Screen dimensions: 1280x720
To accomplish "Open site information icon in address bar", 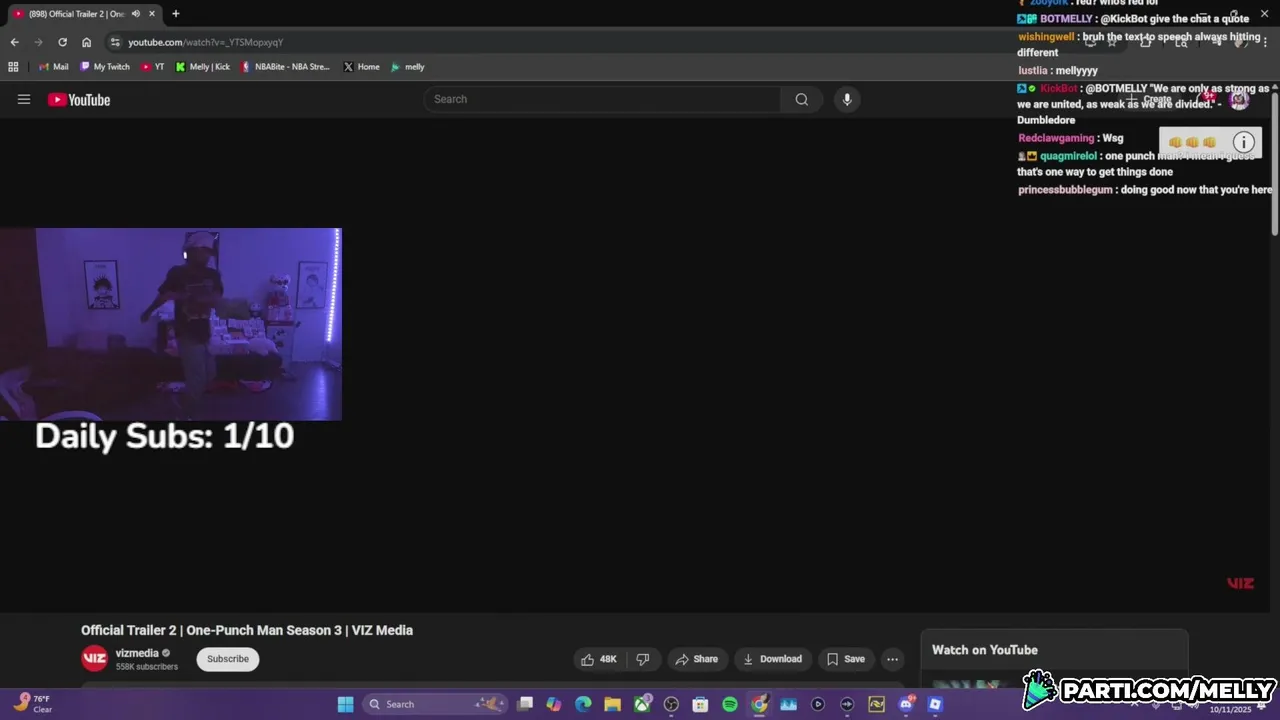I will click(115, 42).
